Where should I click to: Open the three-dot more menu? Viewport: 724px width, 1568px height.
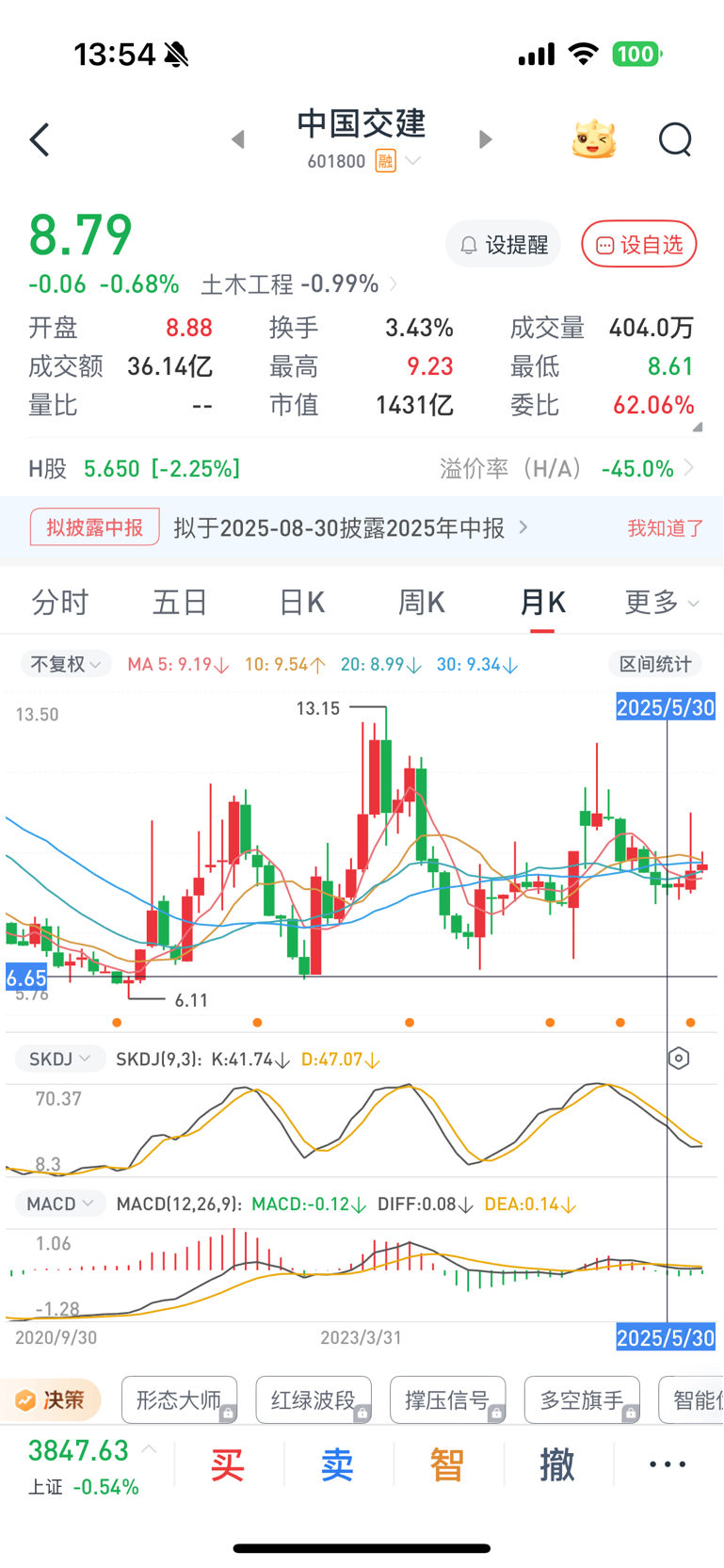(x=668, y=1464)
